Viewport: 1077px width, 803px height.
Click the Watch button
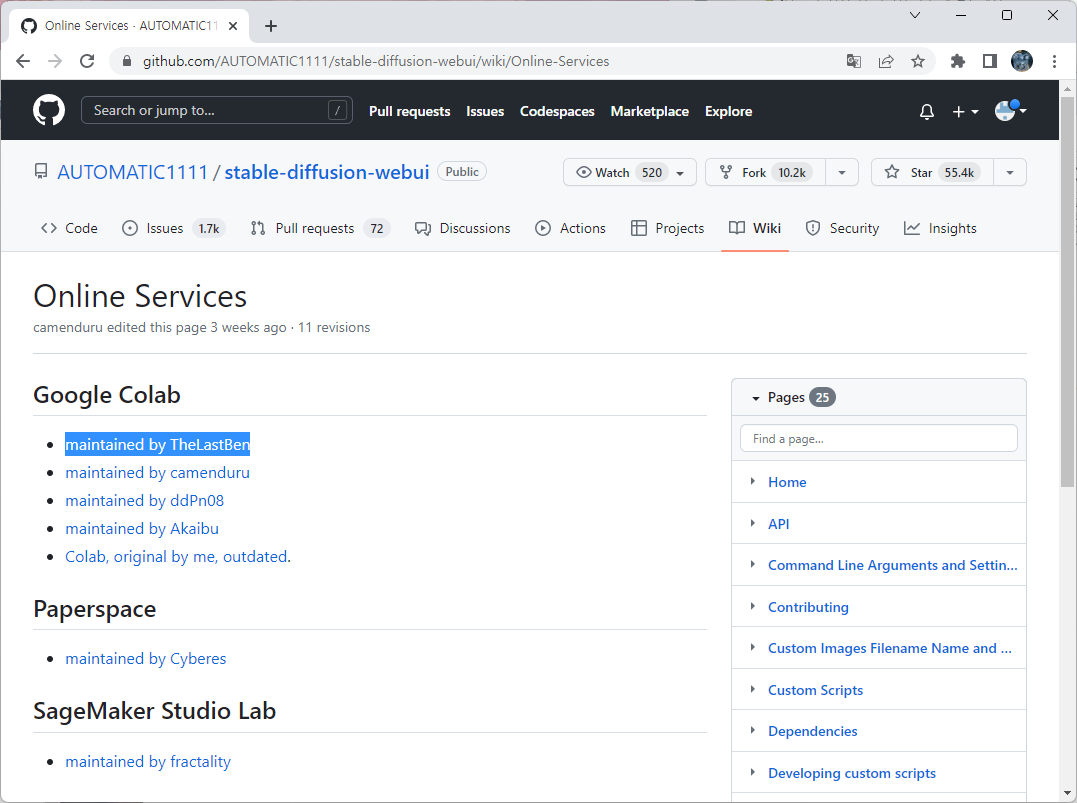pyautogui.click(x=630, y=172)
